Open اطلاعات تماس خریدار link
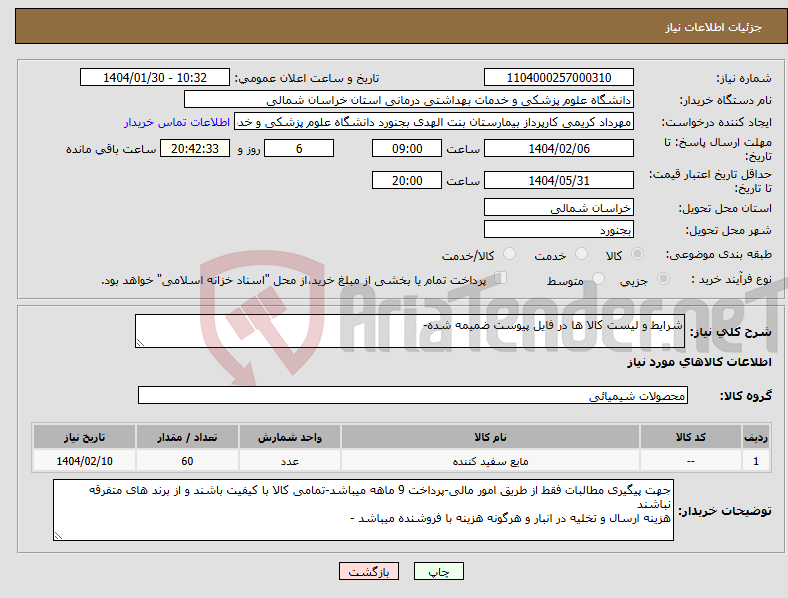The image size is (788, 598). tap(177, 122)
